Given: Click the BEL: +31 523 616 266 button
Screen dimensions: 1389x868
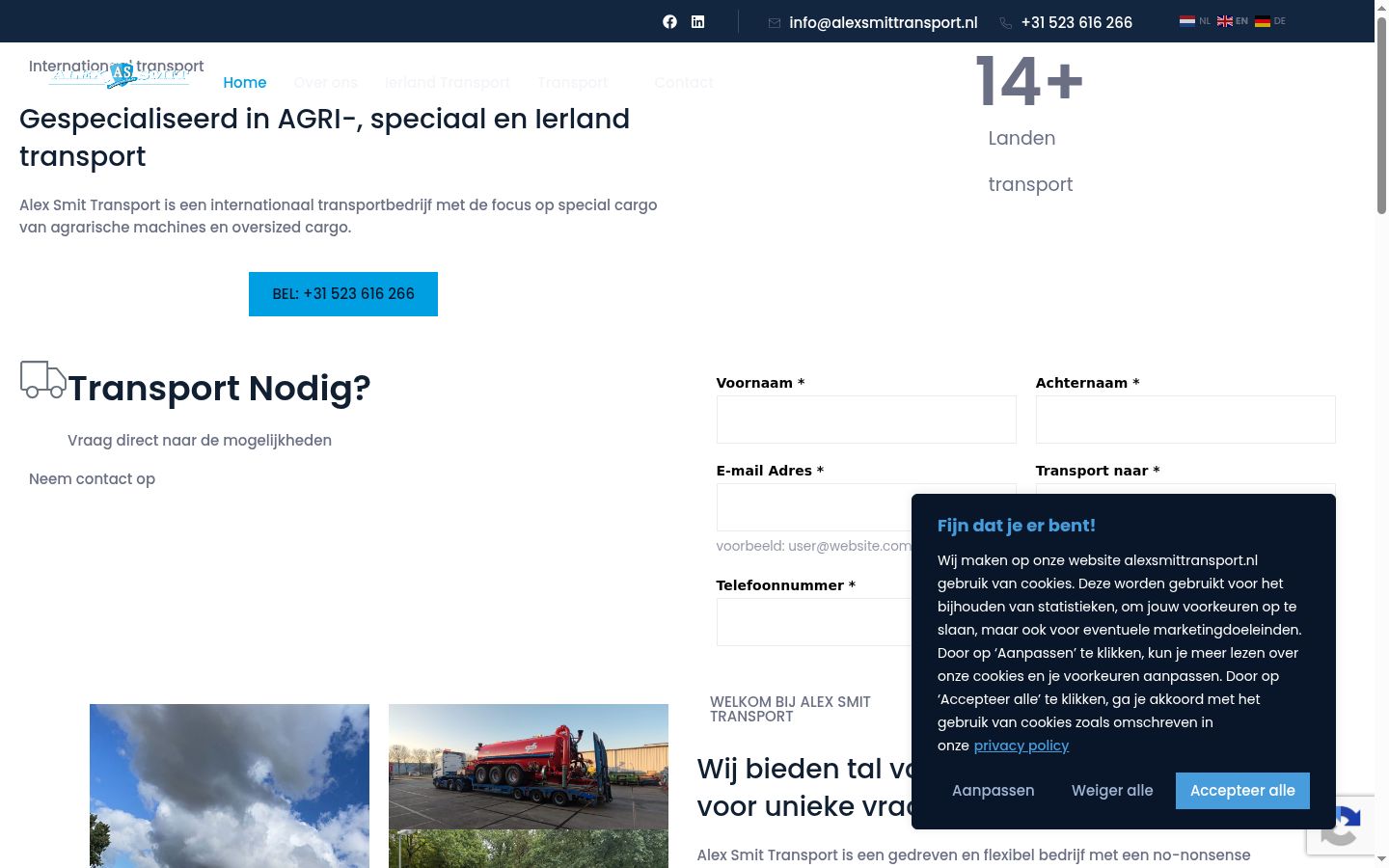Looking at the screenshot, I should point(343,294).
